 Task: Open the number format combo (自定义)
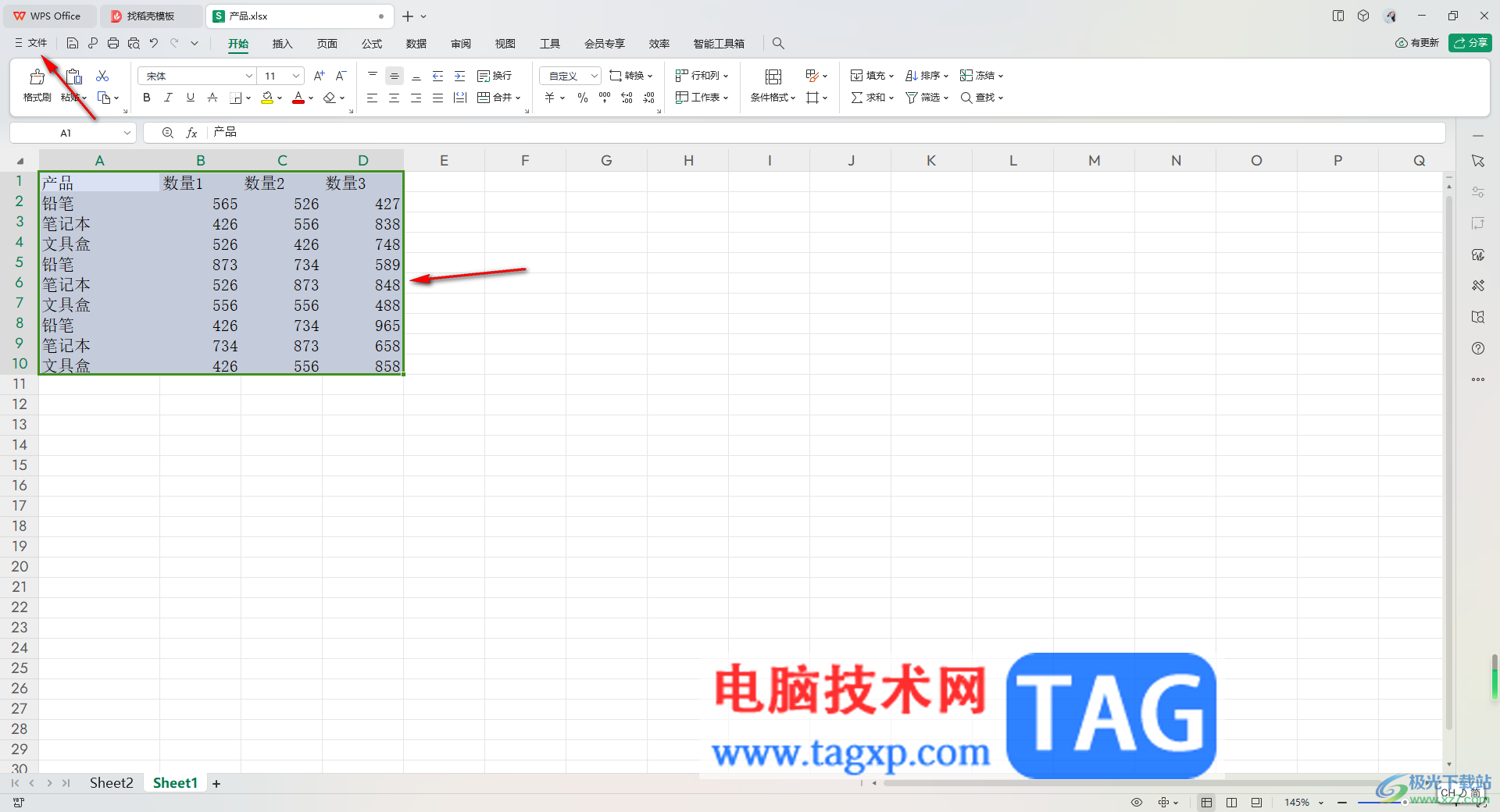click(570, 76)
